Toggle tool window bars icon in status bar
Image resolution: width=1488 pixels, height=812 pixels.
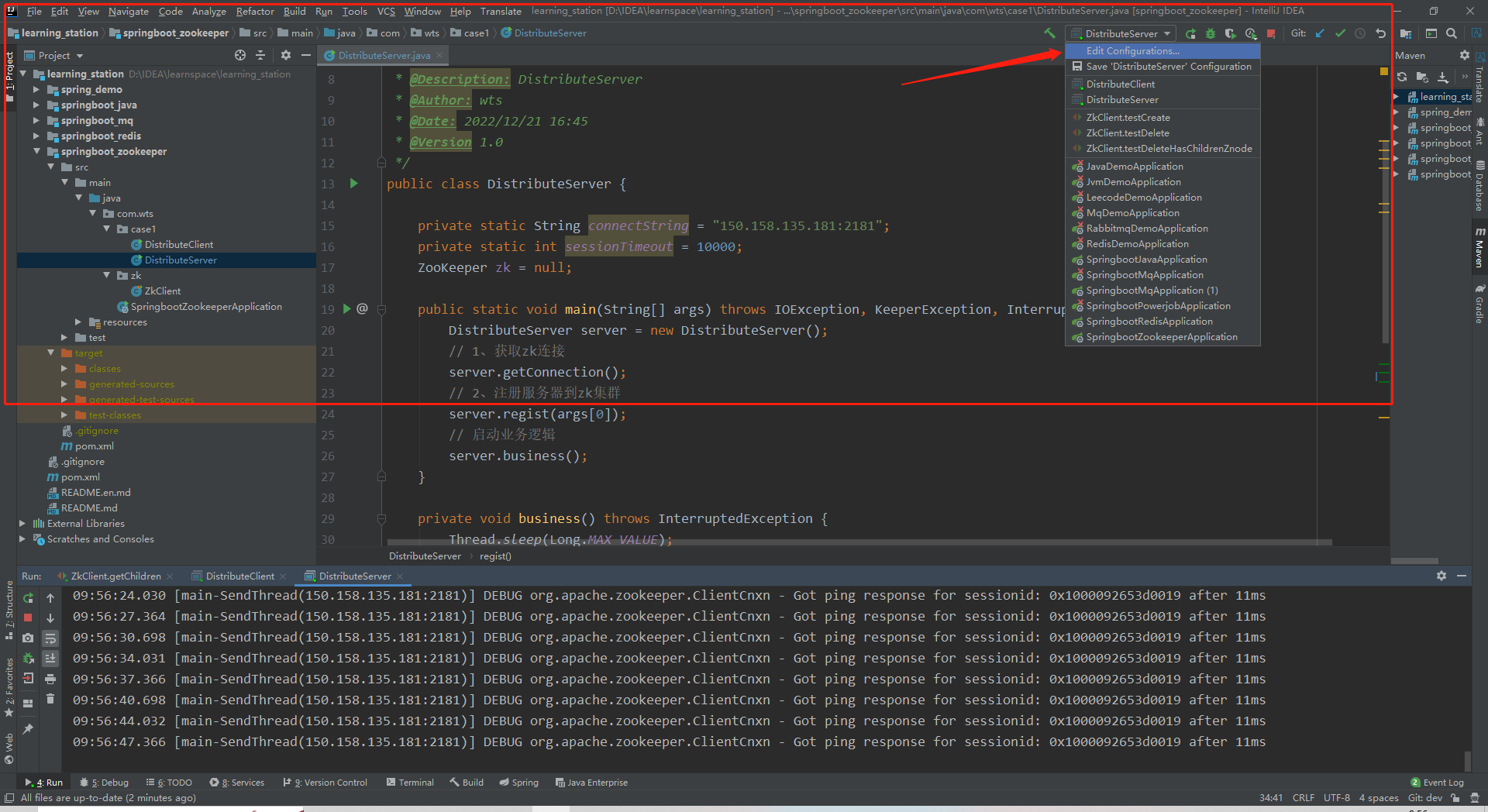click(9, 797)
